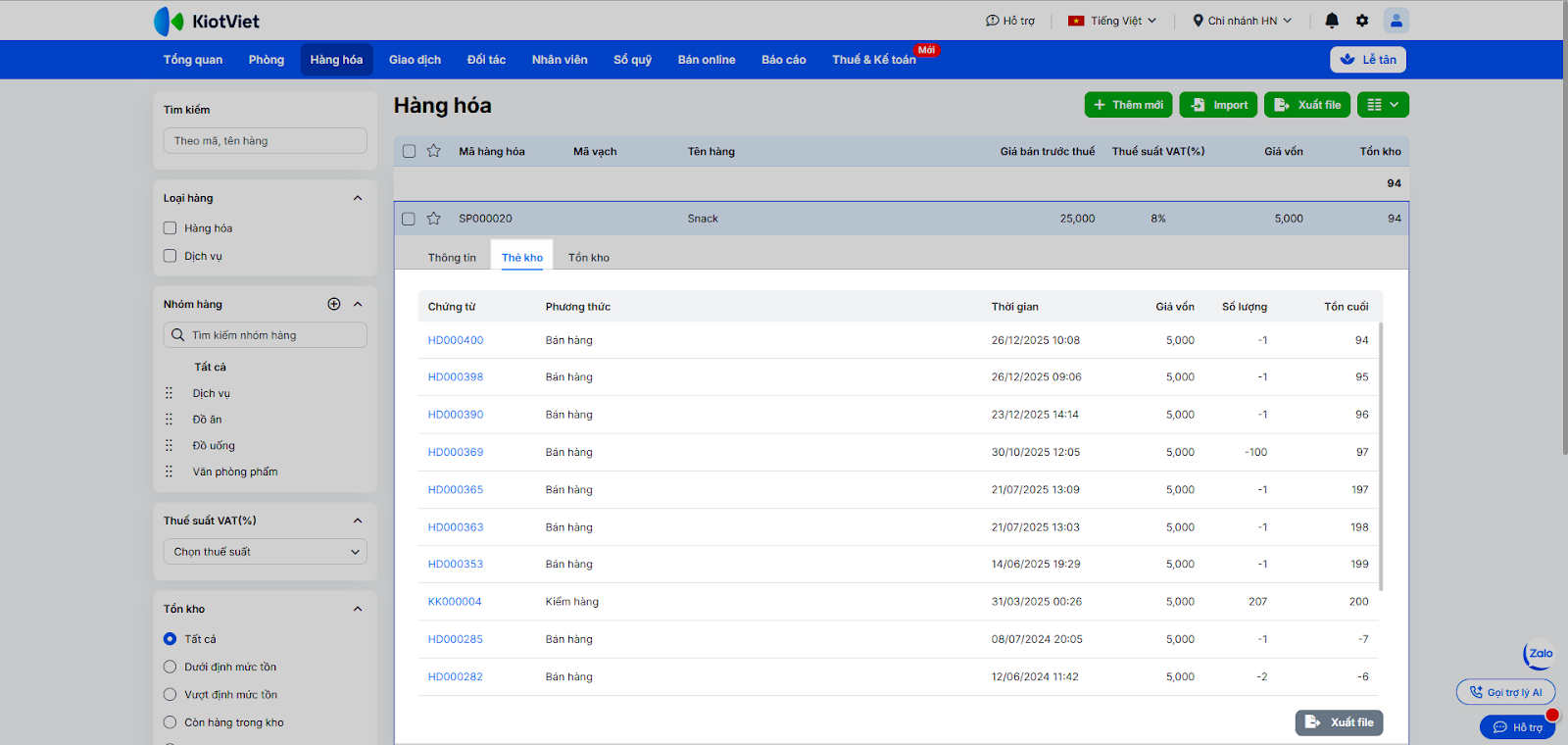Select the Dưới định mức tồn radio button
Image resolution: width=1568 pixels, height=745 pixels.
point(171,667)
